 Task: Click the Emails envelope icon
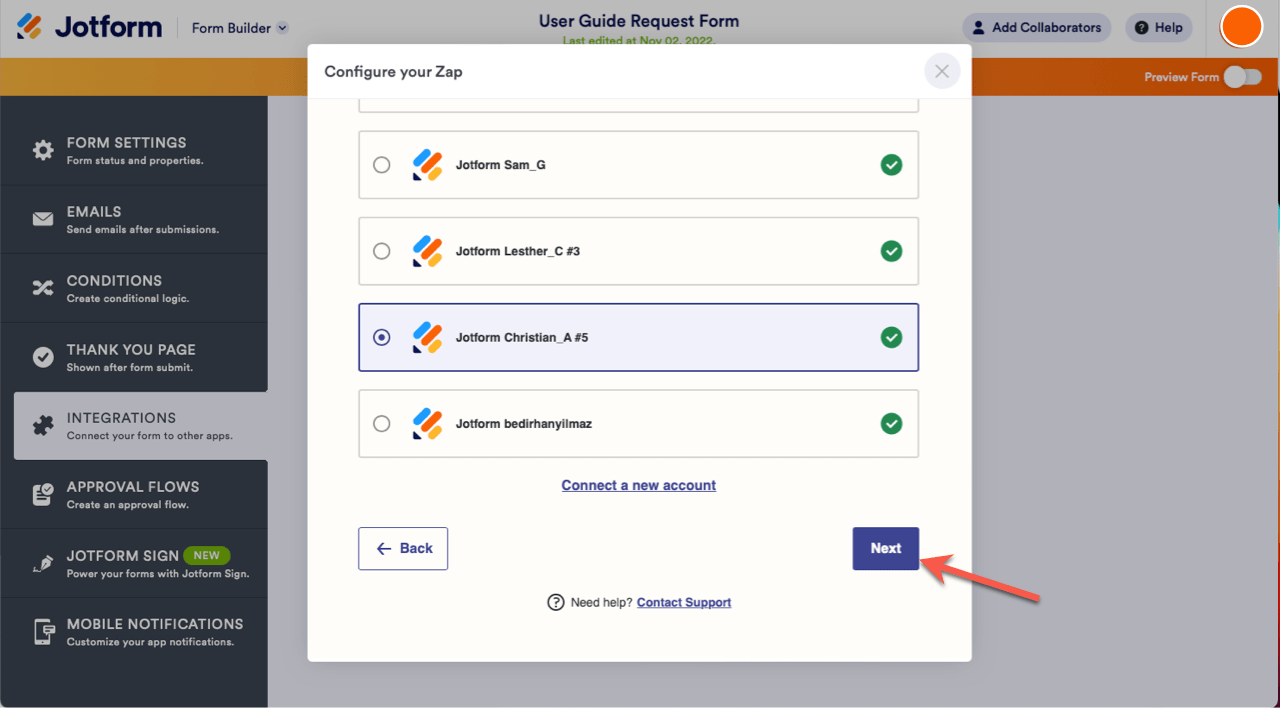(43, 219)
